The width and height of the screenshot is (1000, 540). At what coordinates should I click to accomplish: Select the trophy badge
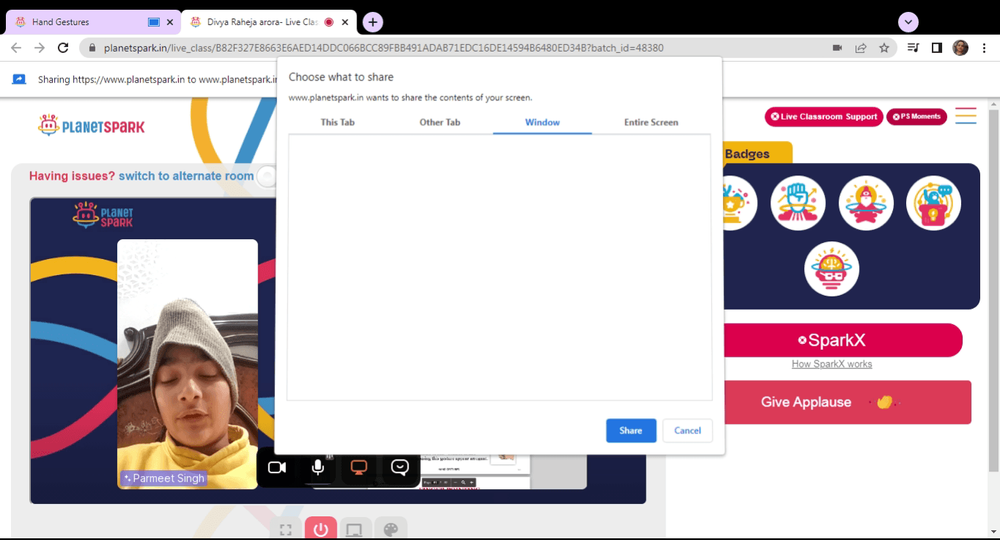point(740,203)
